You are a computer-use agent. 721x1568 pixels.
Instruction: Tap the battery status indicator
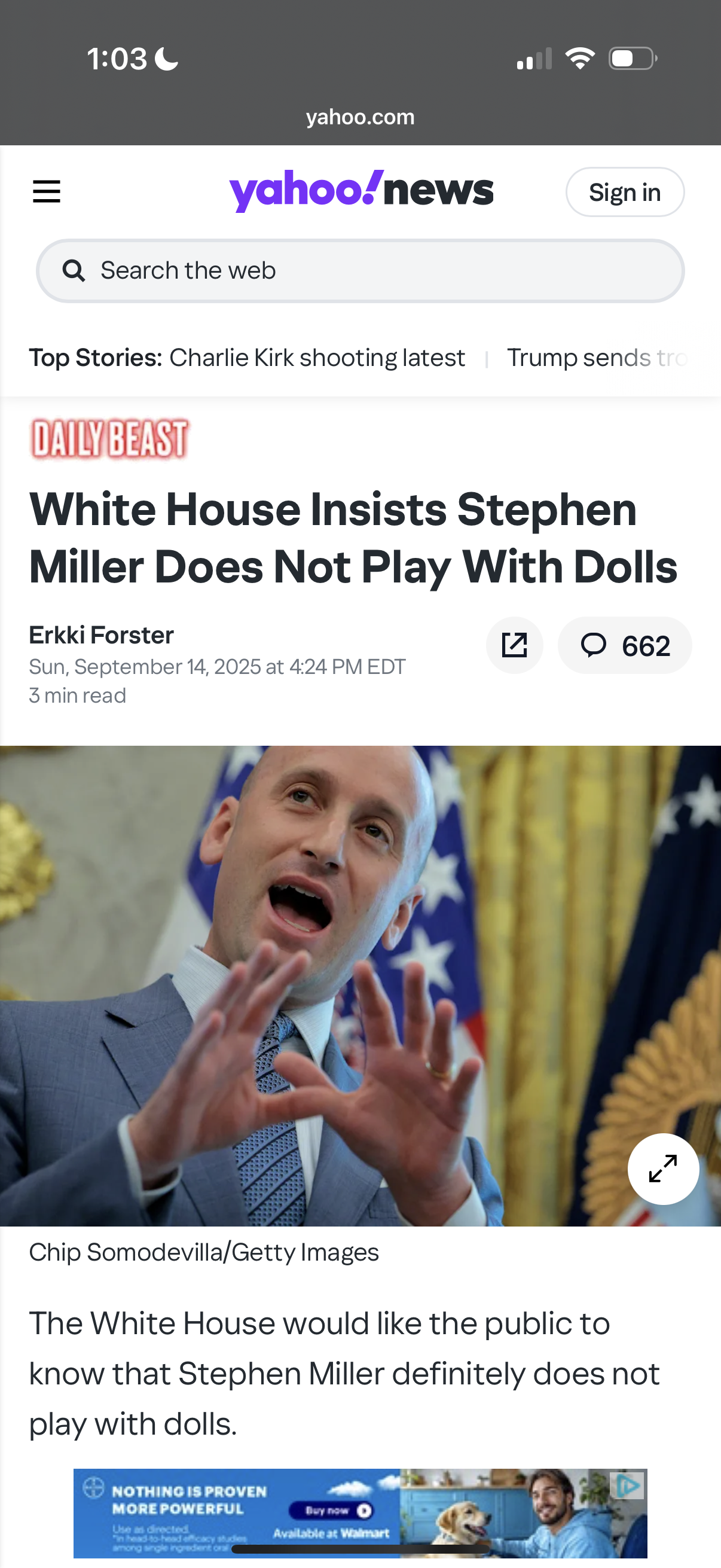click(x=633, y=59)
